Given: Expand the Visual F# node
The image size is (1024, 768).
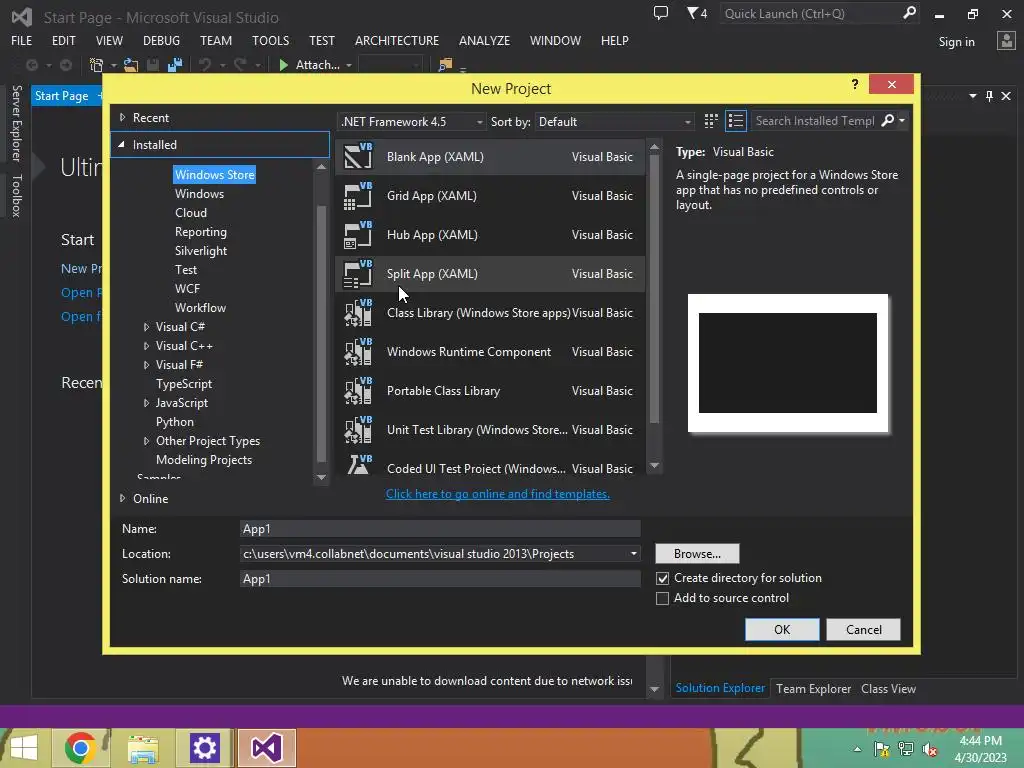Looking at the screenshot, I should click(x=146, y=365).
